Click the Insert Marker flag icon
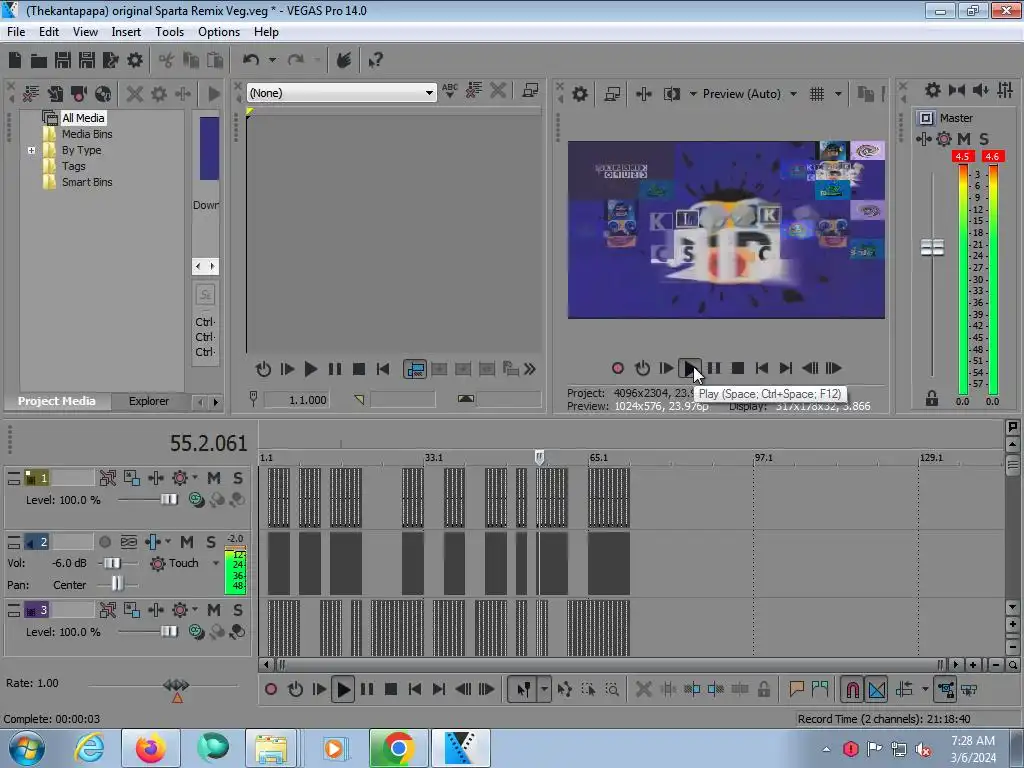Image resolution: width=1024 pixels, height=768 pixels. pos(796,689)
